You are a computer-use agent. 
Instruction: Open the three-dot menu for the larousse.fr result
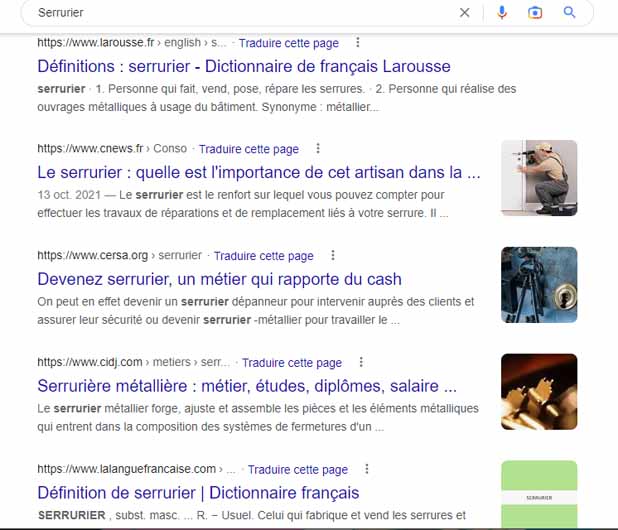pyautogui.click(x=358, y=42)
